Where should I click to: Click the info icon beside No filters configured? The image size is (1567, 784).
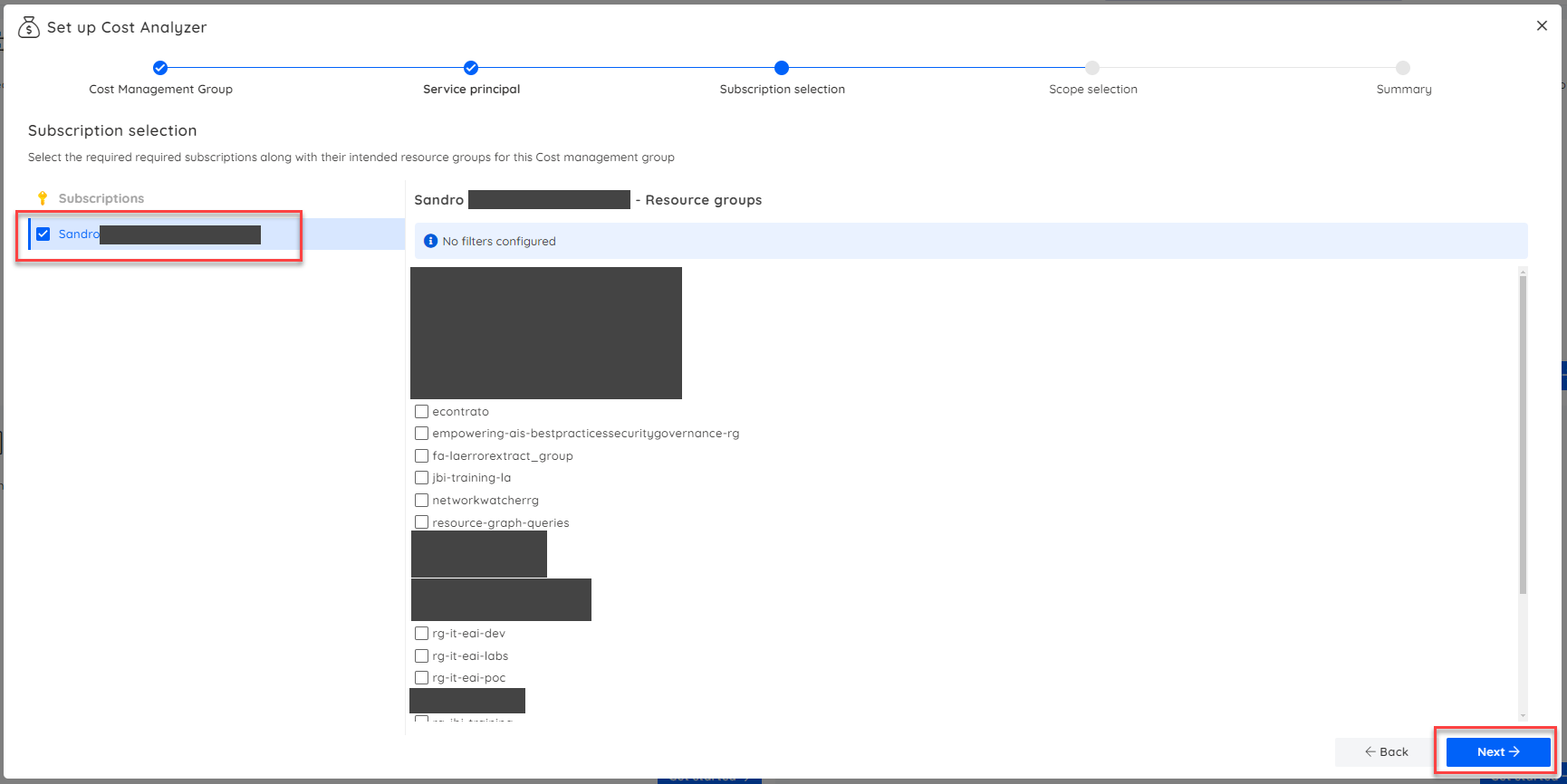point(431,241)
